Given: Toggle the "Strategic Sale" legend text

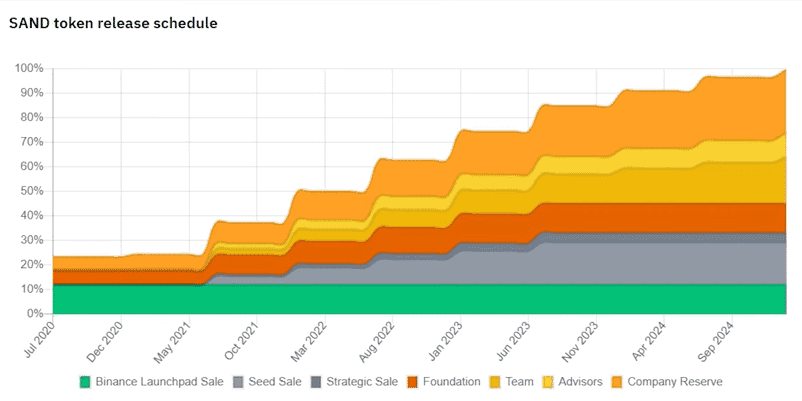Looking at the screenshot, I should click(x=362, y=381).
